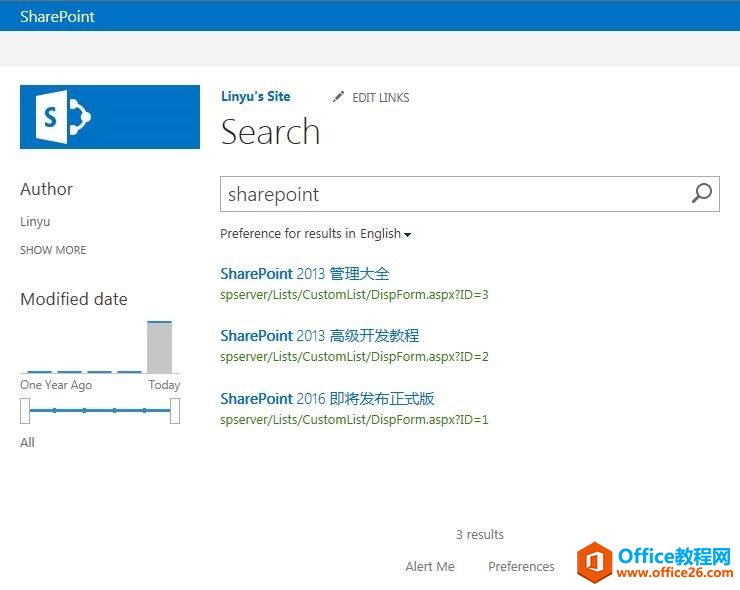The width and height of the screenshot is (740, 590).
Task: Click the Alert Me link
Action: 430,566
